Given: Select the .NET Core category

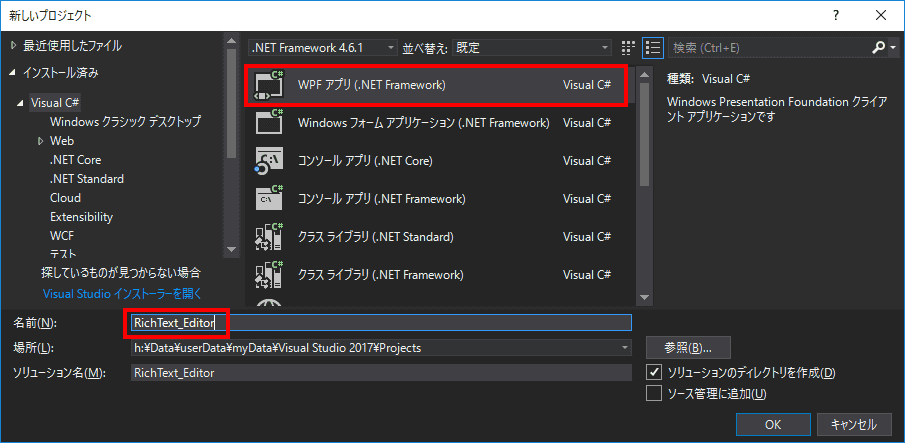Looking at the screenshot, I should [x=76, y=160].
